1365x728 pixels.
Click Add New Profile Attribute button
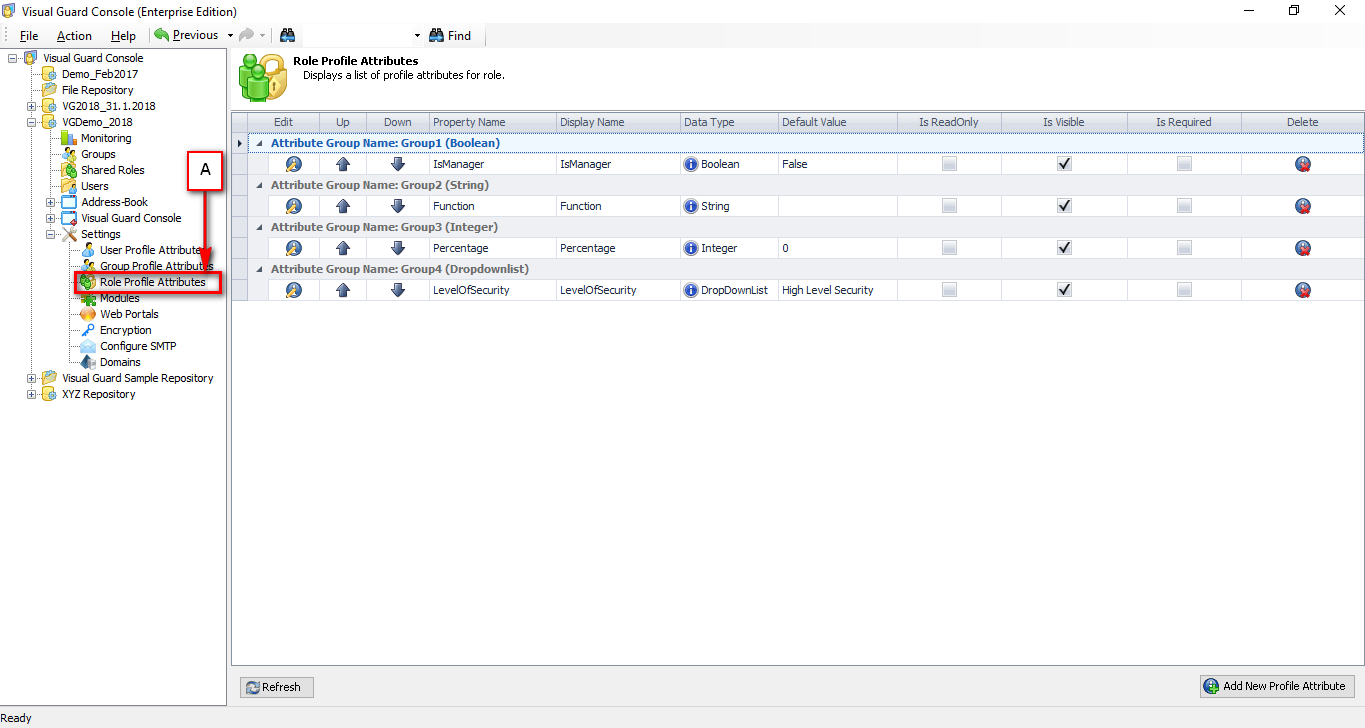click(x=1277, y=686)
